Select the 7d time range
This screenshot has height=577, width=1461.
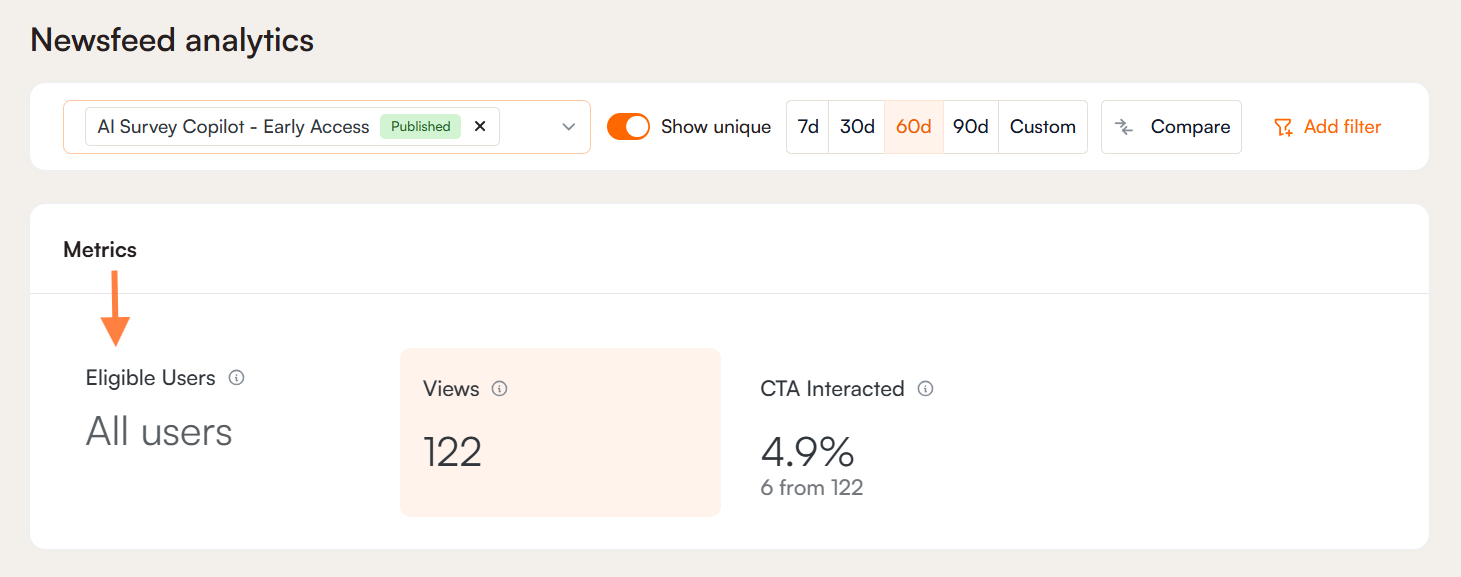(x=808, y=127)
